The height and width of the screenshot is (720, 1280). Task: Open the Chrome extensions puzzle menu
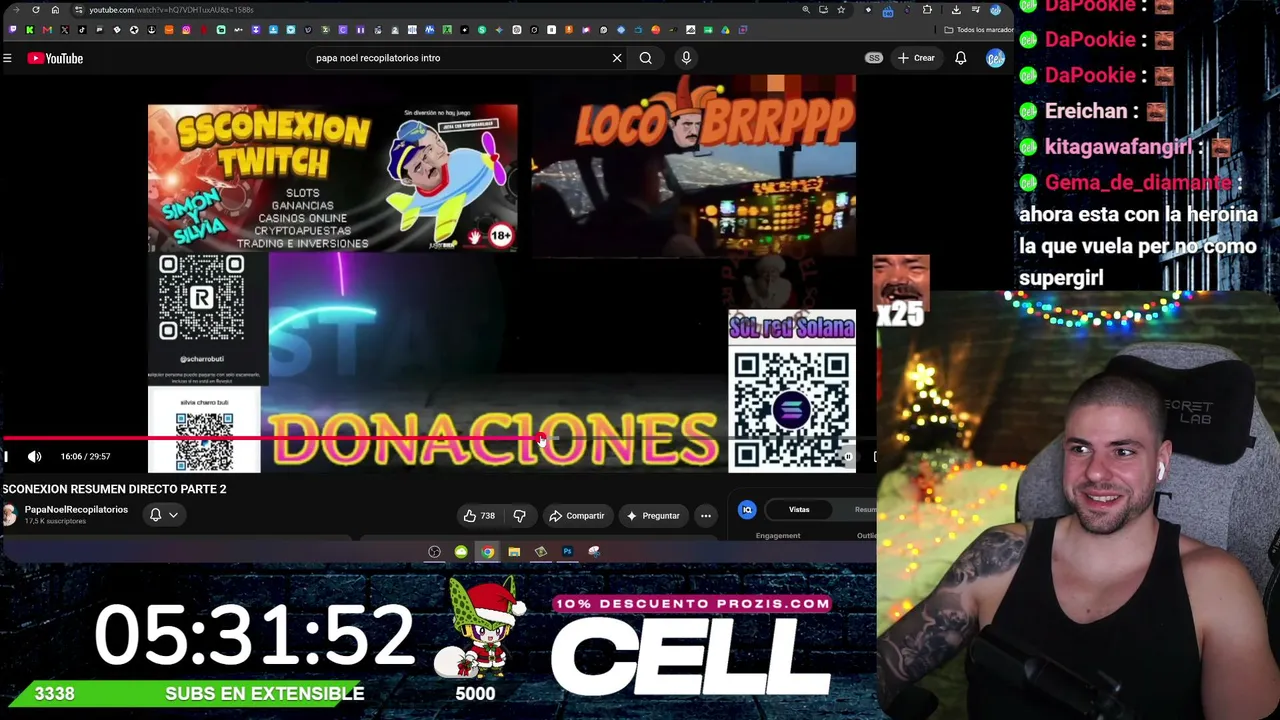point(927,10)
